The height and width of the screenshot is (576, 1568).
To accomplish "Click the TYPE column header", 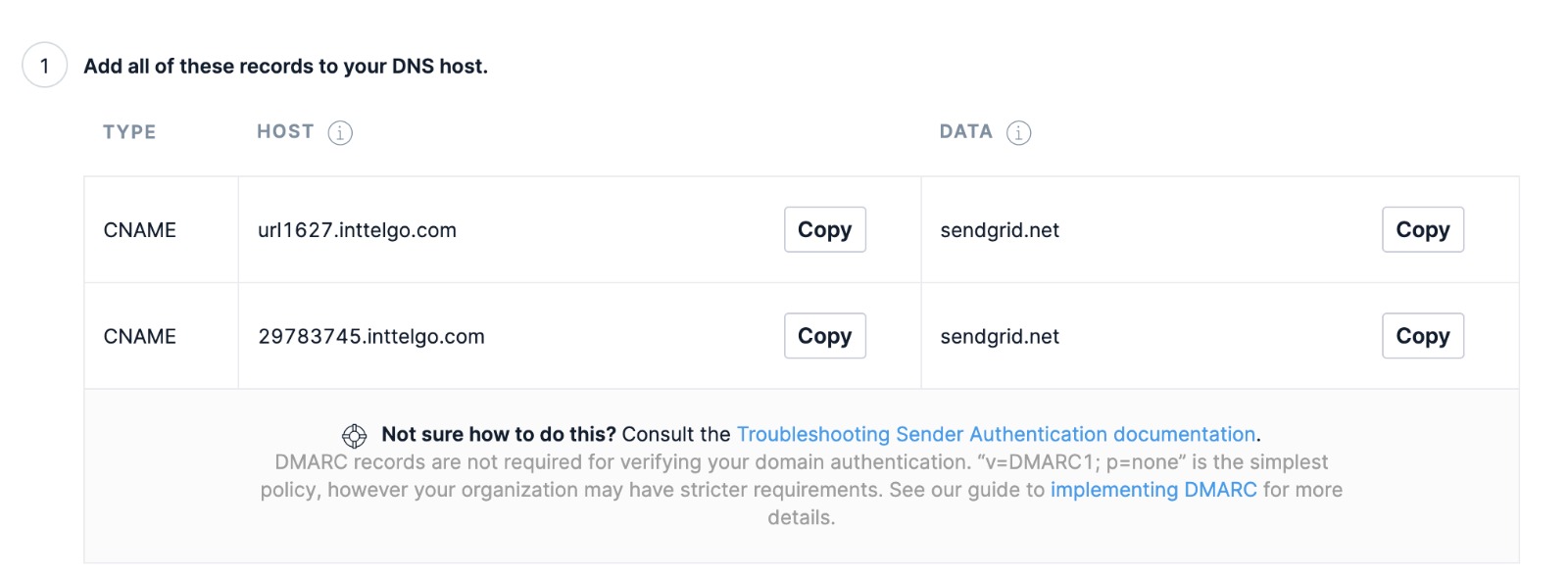I will tap(129, 132).
